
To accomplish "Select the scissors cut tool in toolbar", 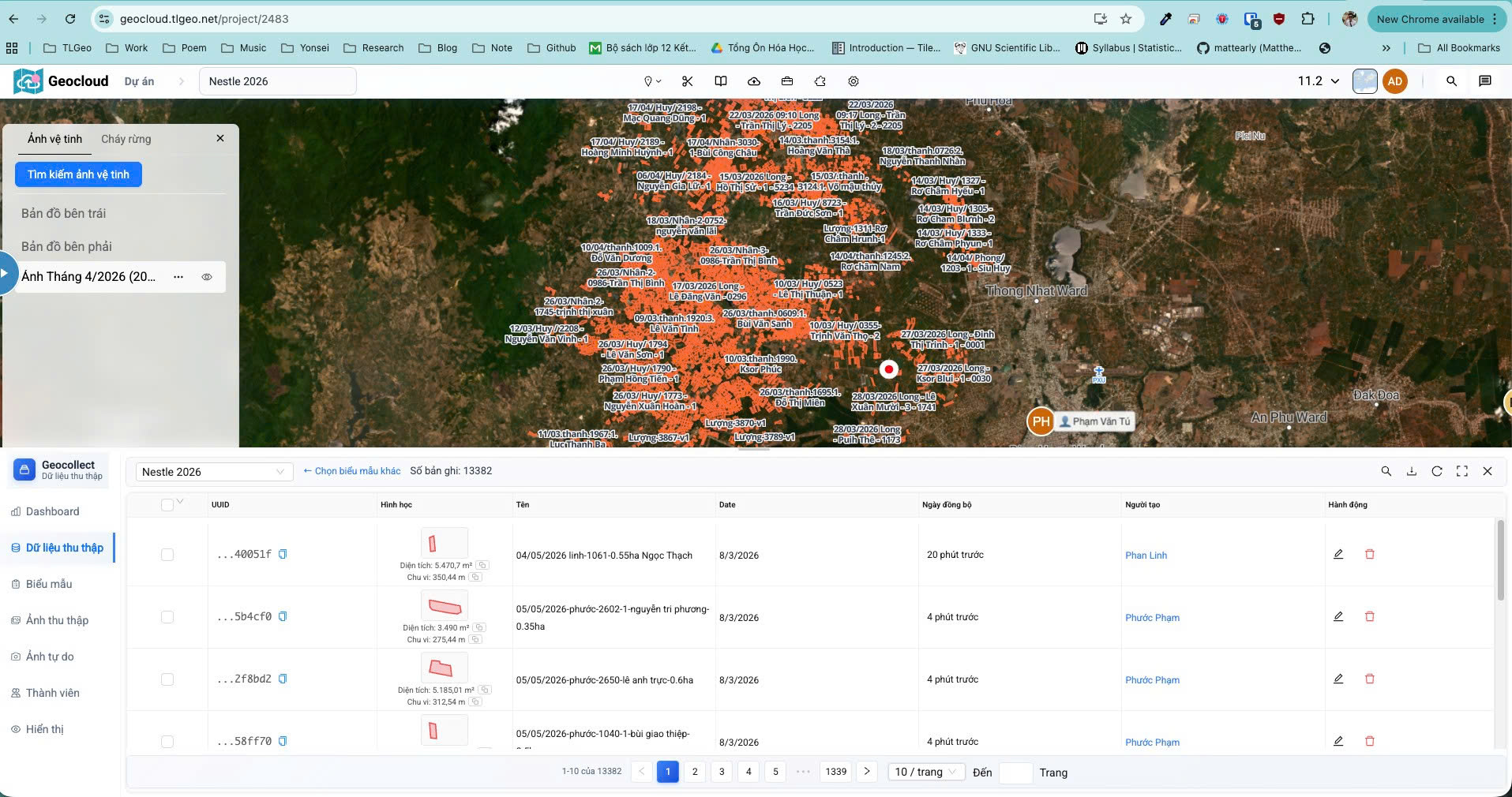I will (687, 81).
